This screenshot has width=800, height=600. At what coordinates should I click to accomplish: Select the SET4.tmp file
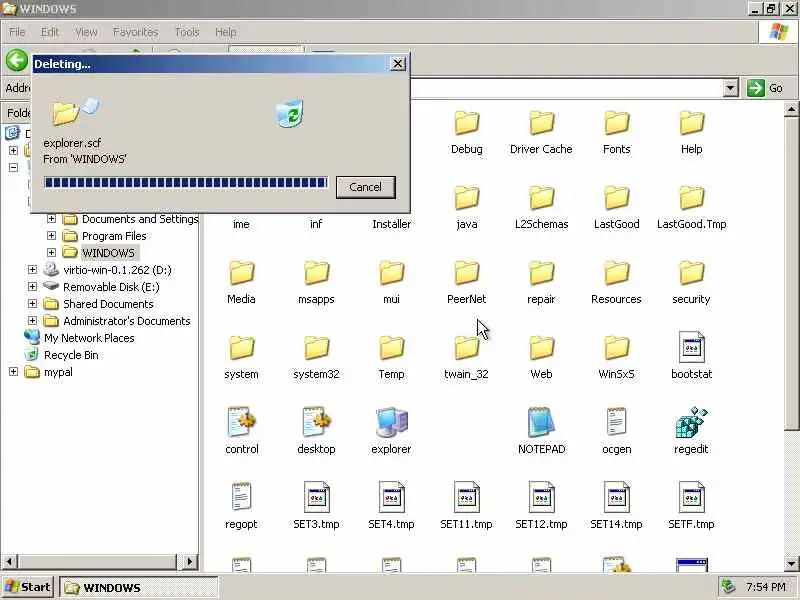tap(391, 506)
